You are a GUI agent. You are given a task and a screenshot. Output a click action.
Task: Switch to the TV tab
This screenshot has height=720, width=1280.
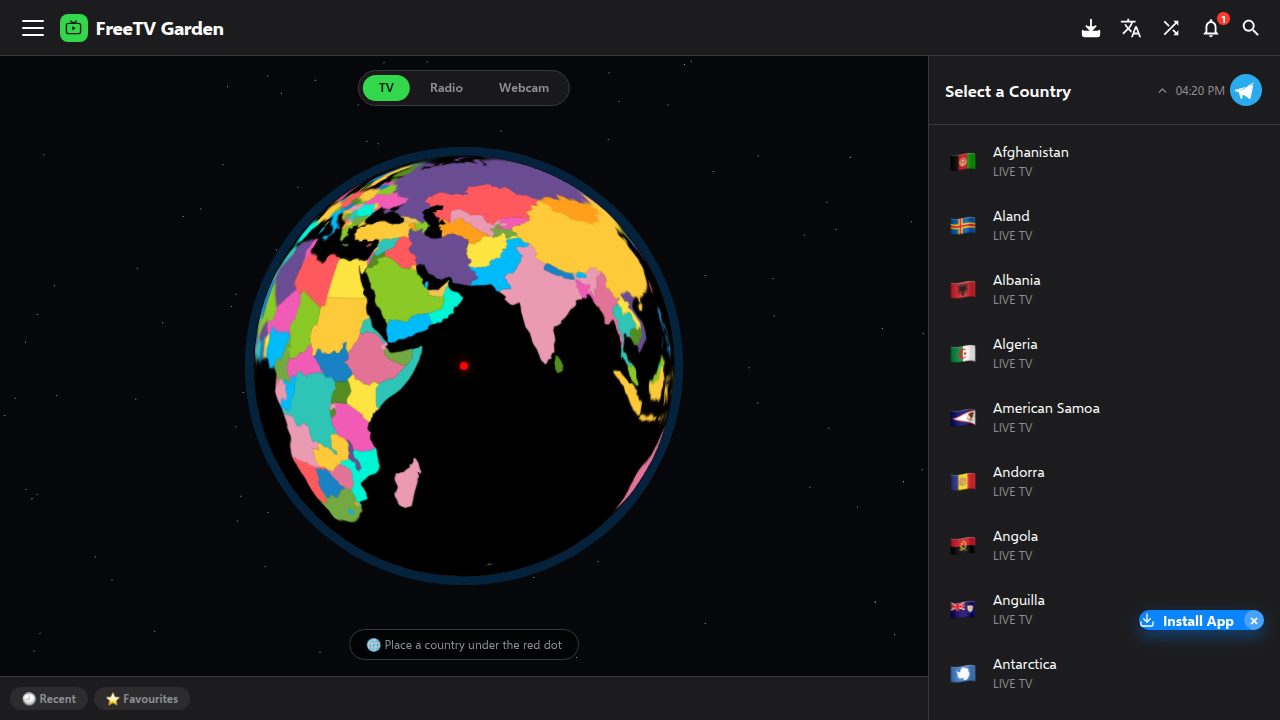tap(386, 88)
